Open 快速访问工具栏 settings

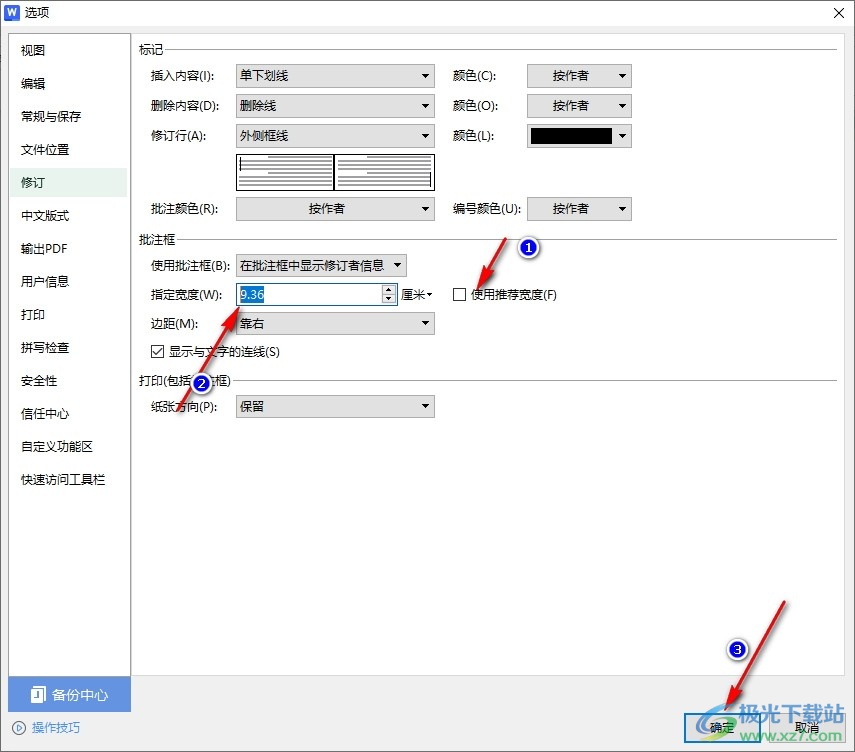(x=63, y=479)
